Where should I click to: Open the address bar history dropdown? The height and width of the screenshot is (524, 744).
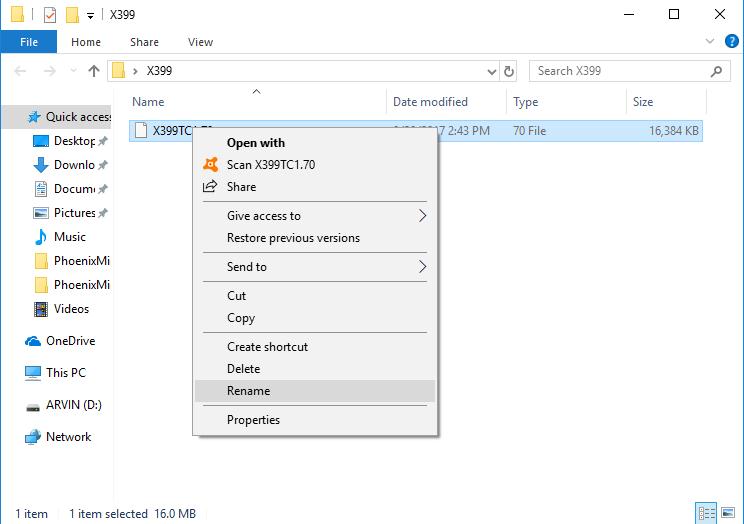[491, 71]
